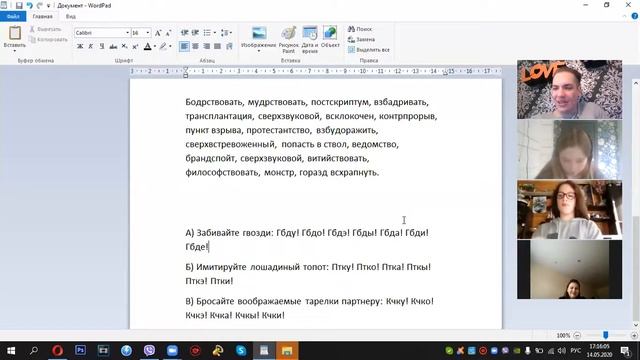Toggle superscript formatting
Image resolution: width=640 pixels, height=360 pixels.
click(136, 47)
